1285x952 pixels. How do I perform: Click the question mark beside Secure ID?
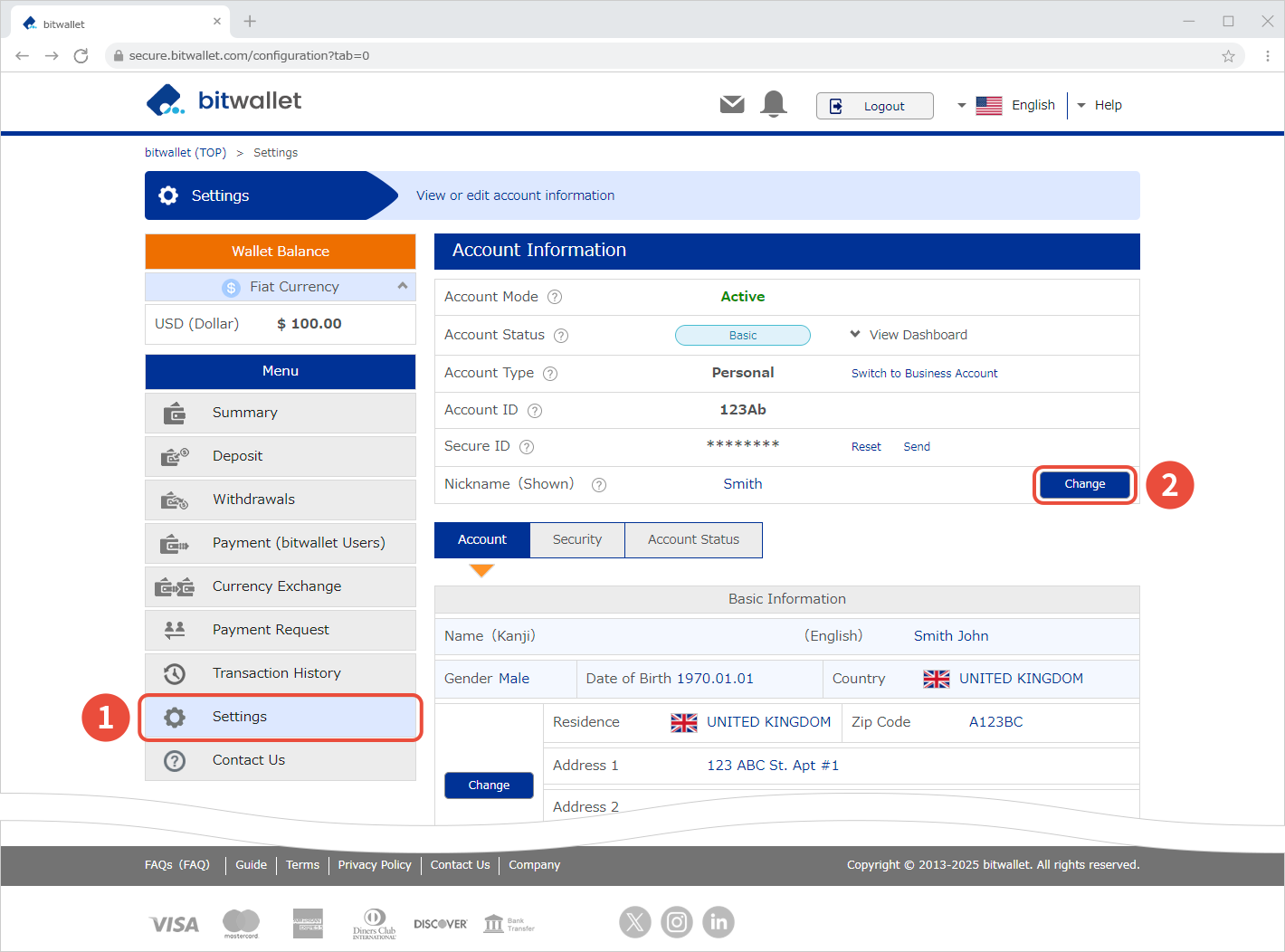coord(527,447)
